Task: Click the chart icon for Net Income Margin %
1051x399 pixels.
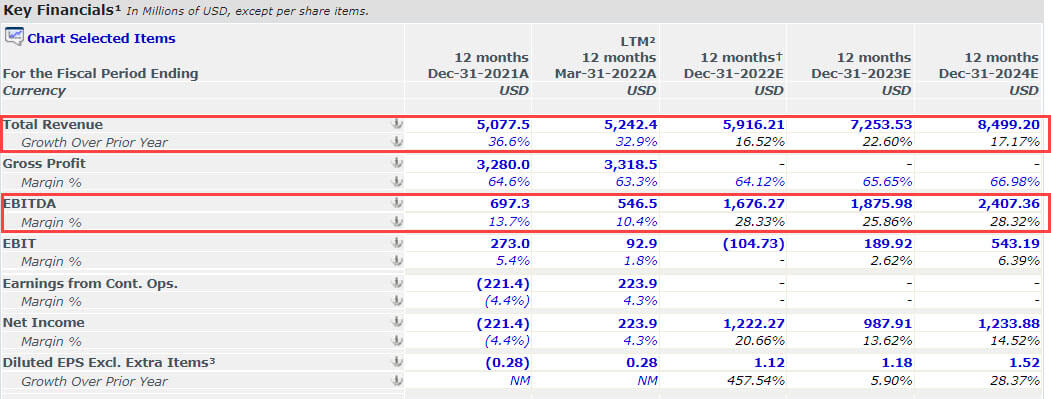Action: pos(397,341)
